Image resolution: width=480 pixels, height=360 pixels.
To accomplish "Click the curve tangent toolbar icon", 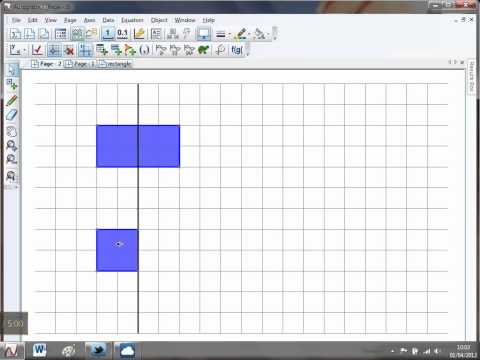I will click(220, 50).
